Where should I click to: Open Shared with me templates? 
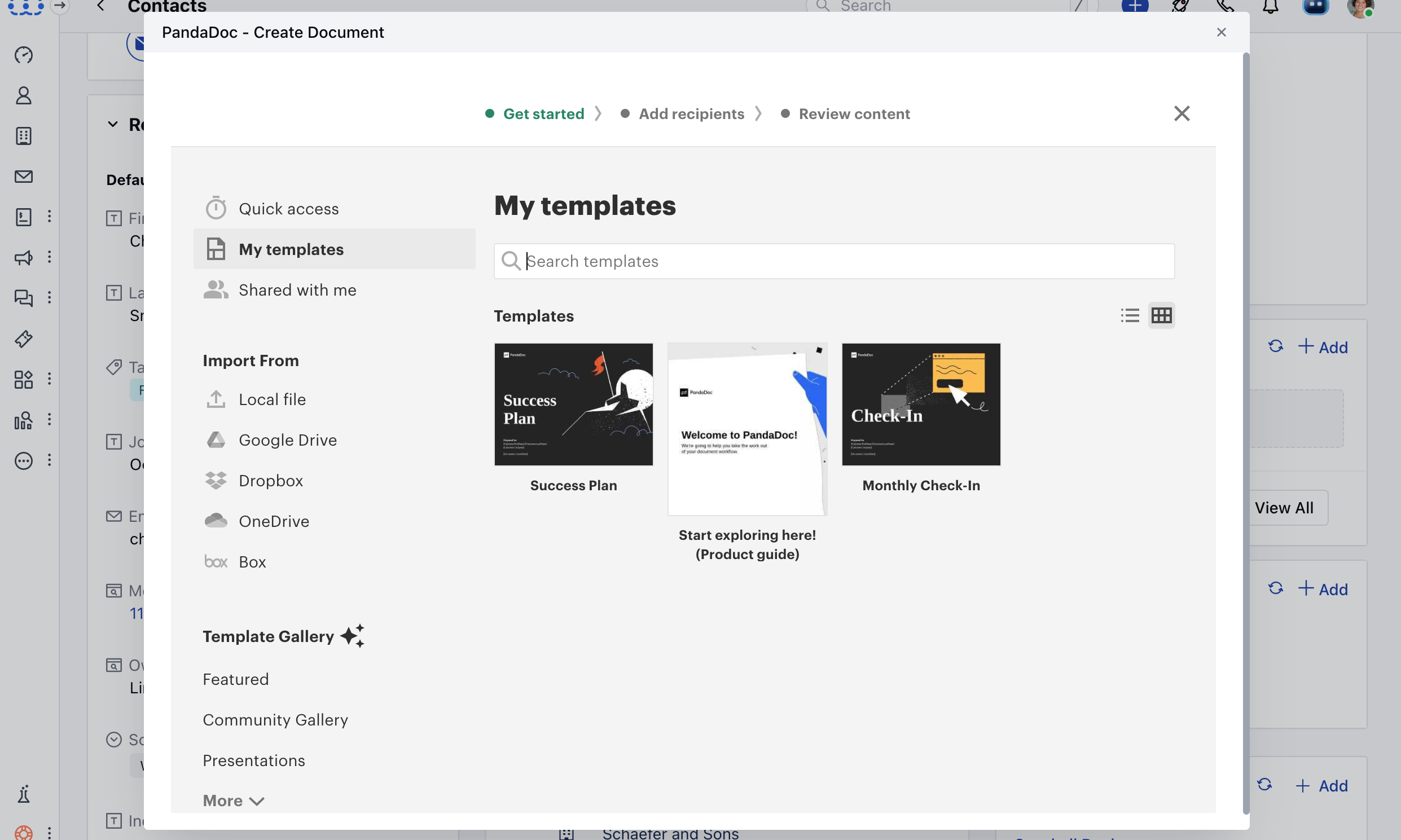(x=334, y=290)
